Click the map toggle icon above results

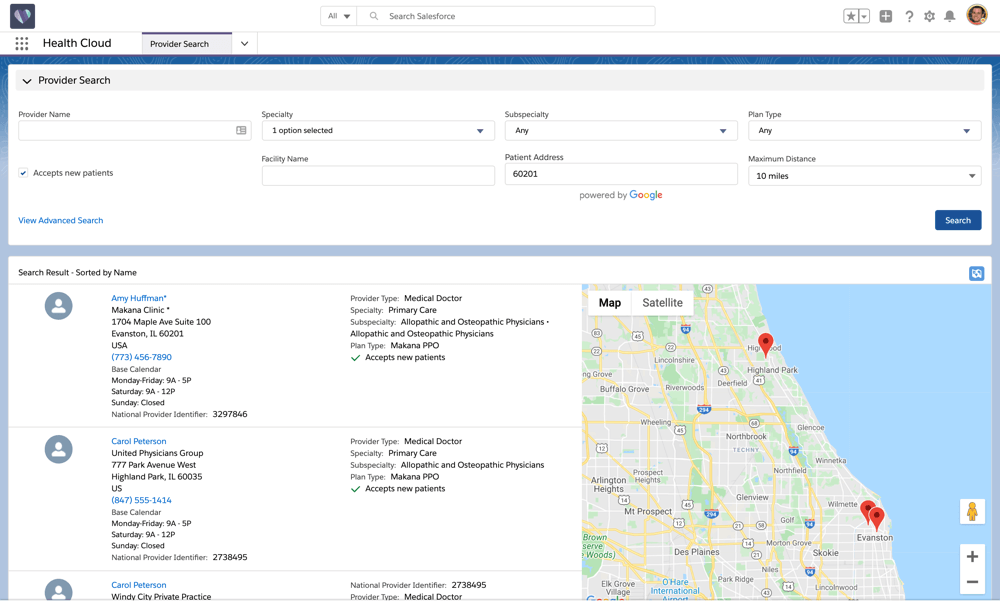click(x=976, y=273)
